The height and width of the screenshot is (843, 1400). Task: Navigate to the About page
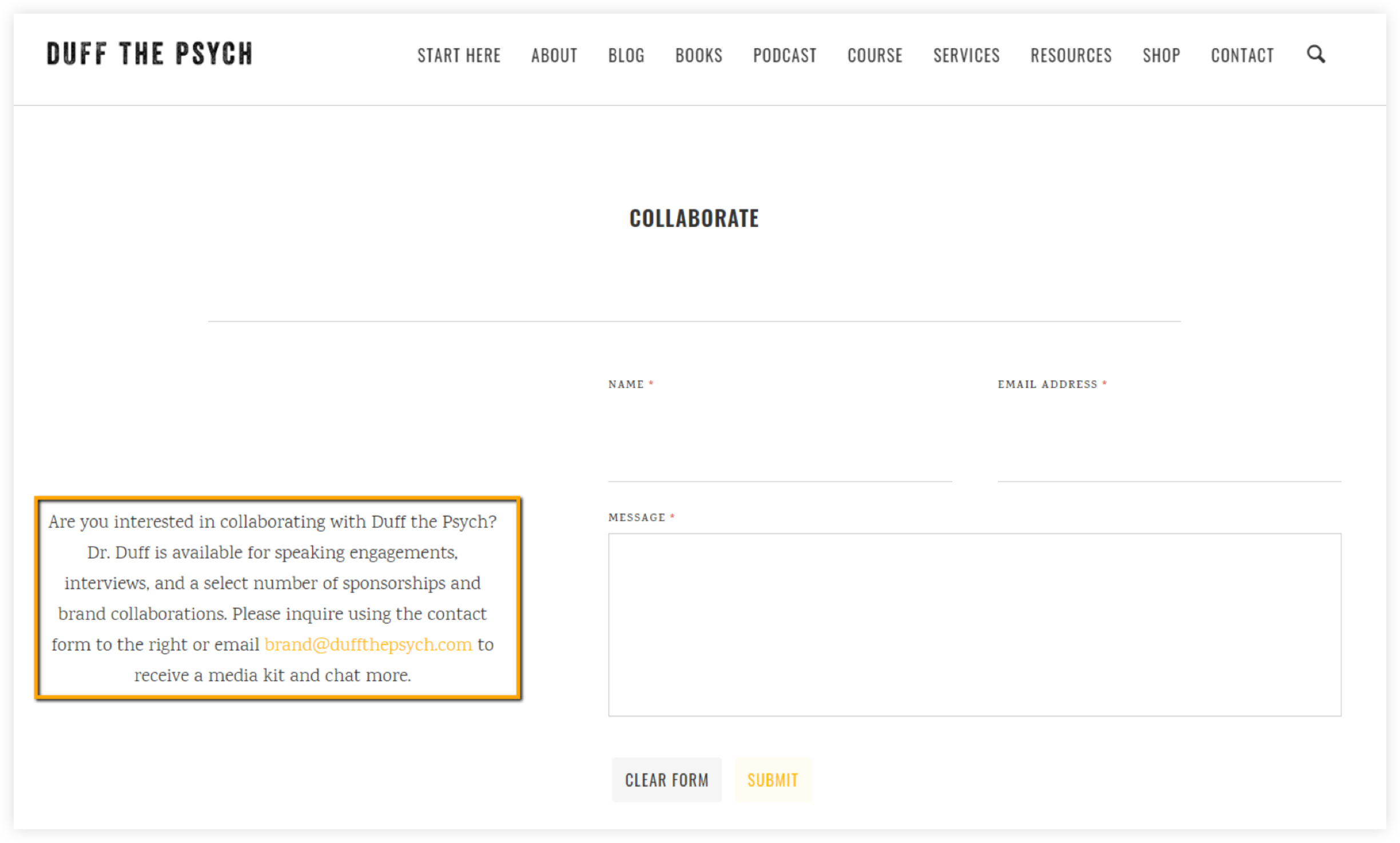click(x=554, y=55)
